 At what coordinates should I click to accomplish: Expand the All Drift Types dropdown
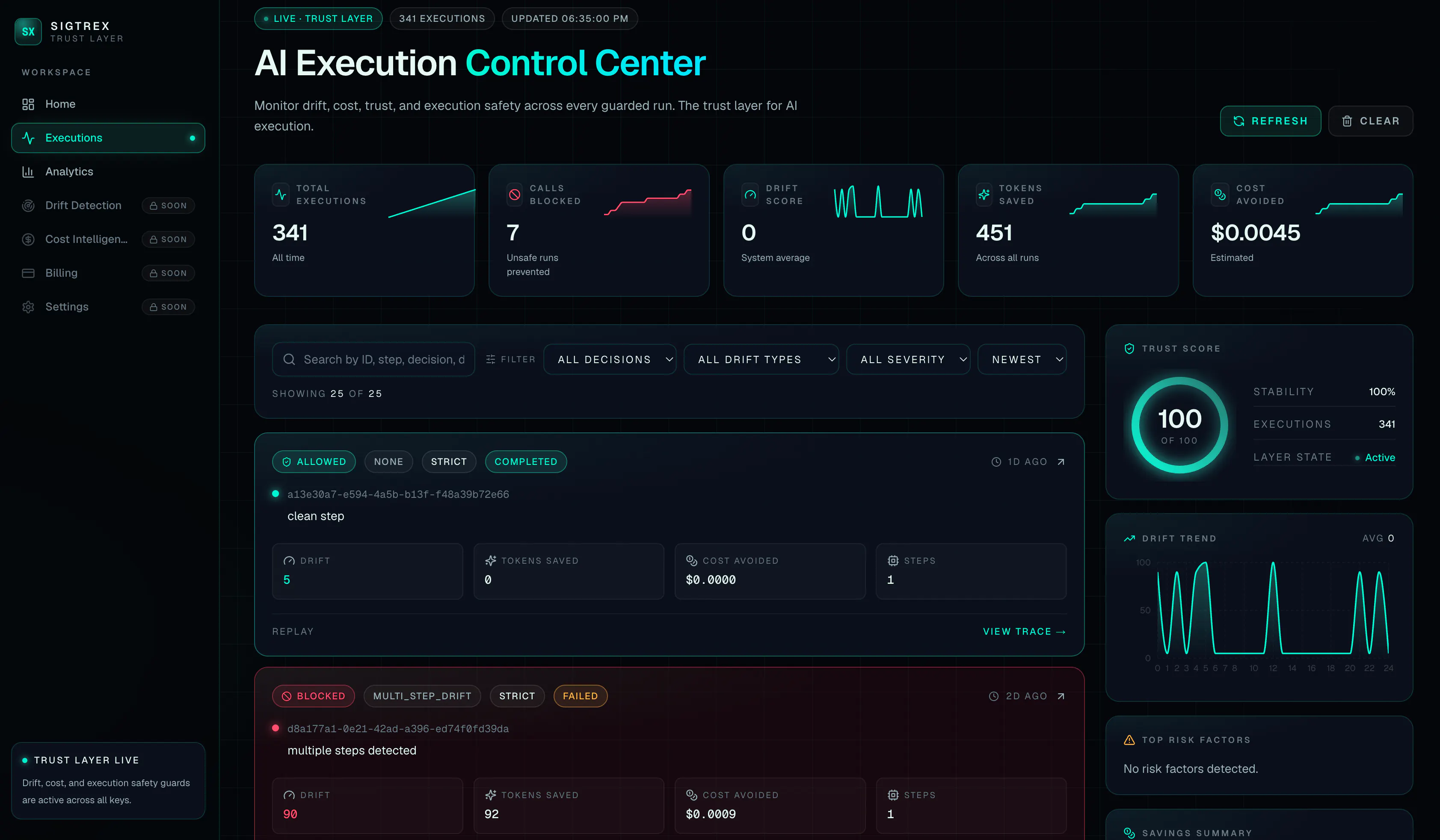tap(761, 359)
